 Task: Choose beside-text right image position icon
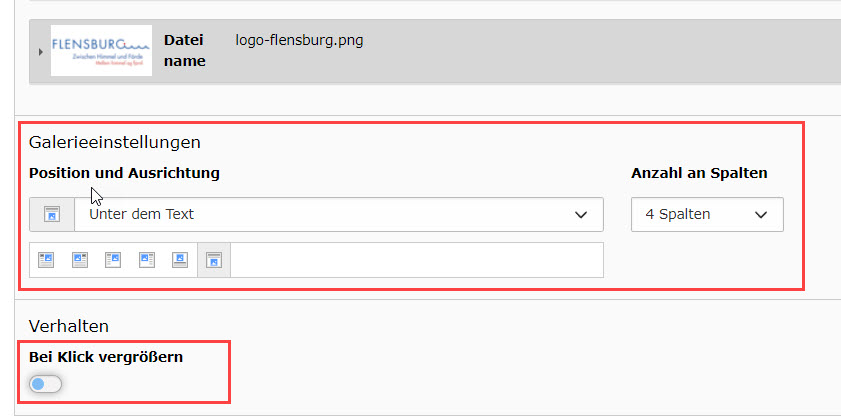[x=113, y=260]
